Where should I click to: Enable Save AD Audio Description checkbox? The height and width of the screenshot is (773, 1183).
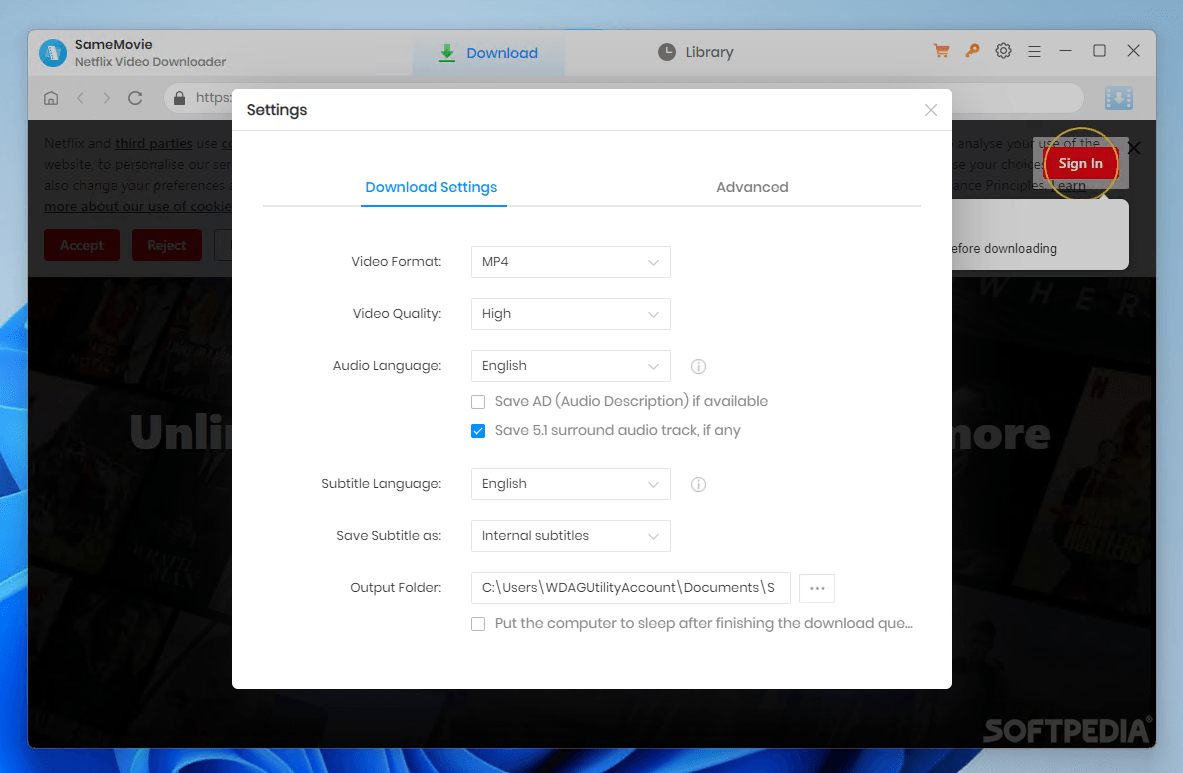(x=478, y=402)
